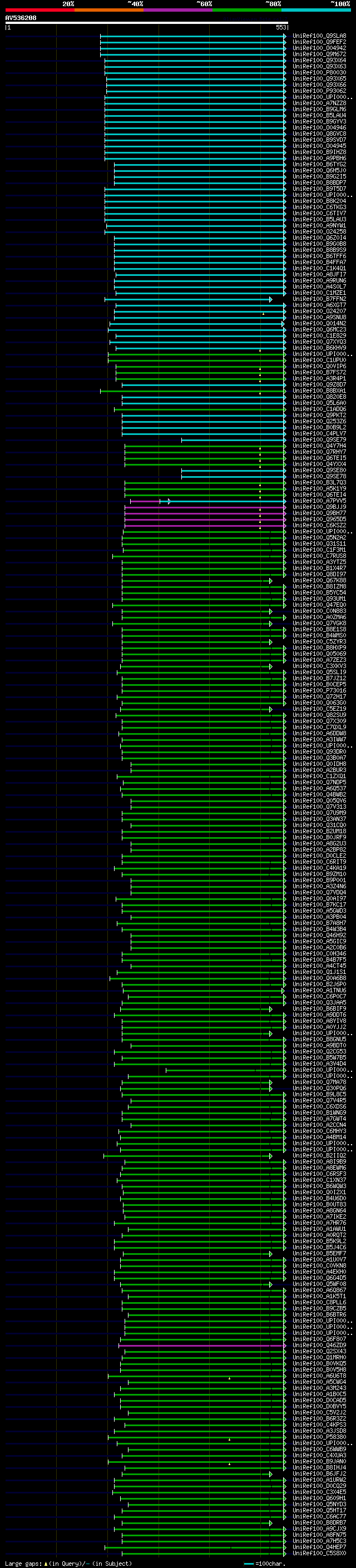Viewport: 356px width, 1568px height.
Task: Click the UniRef100_O24258 label
Action: pyautogui.click(x=319, y=231)
